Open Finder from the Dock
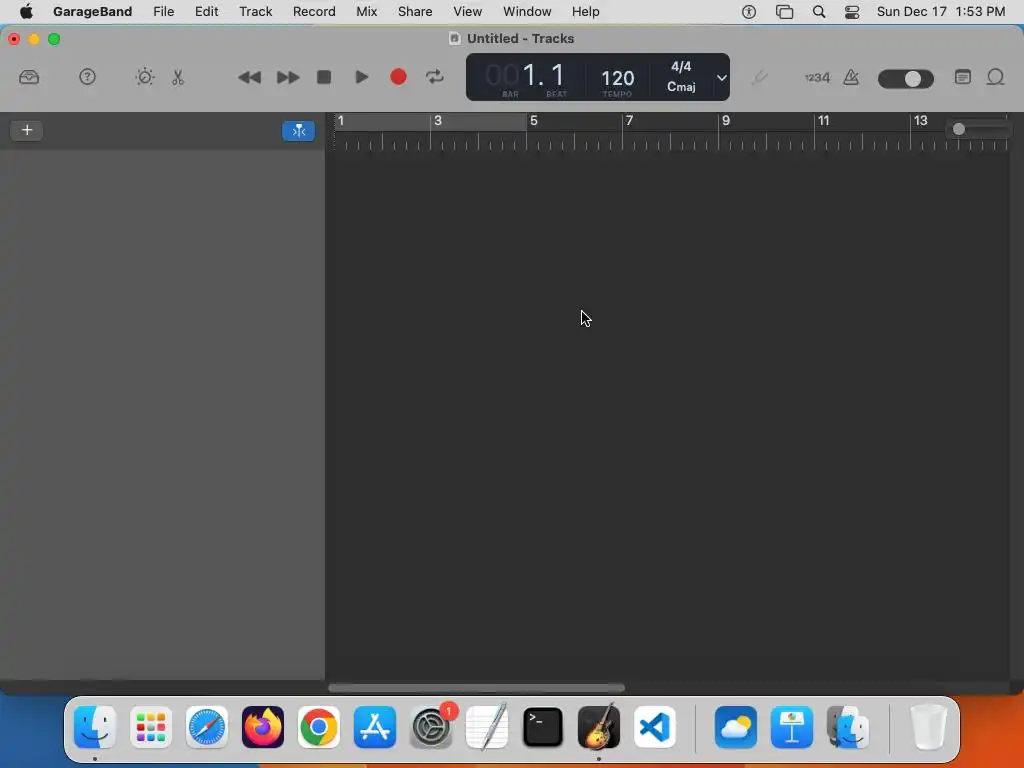The image size is (1024, 768). [x=95, y=727]
